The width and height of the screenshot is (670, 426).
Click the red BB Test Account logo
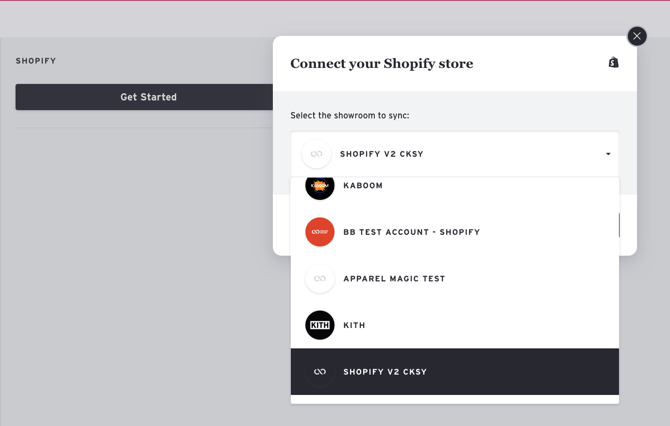(320, 232)
